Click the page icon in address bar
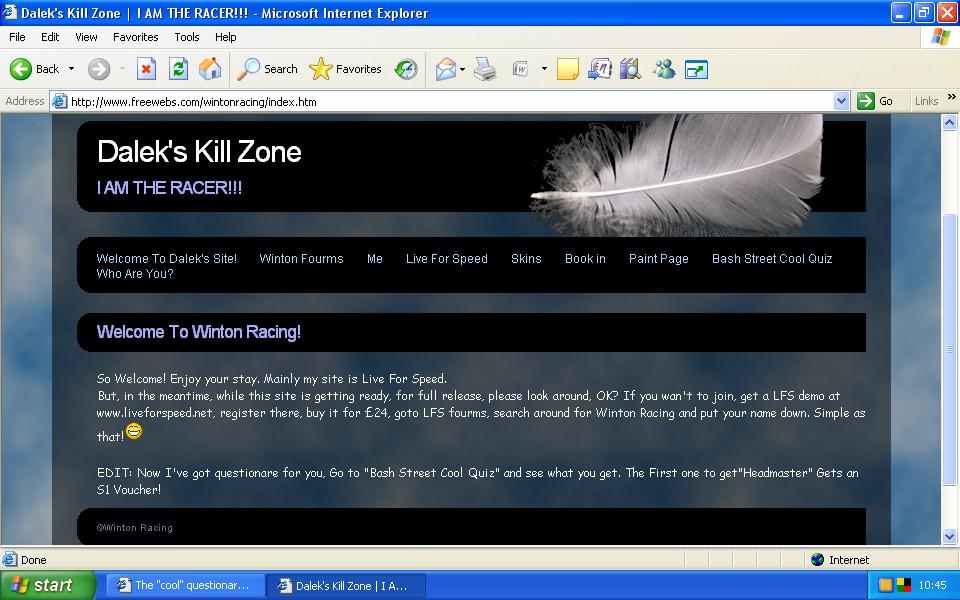 click(59, 101)
